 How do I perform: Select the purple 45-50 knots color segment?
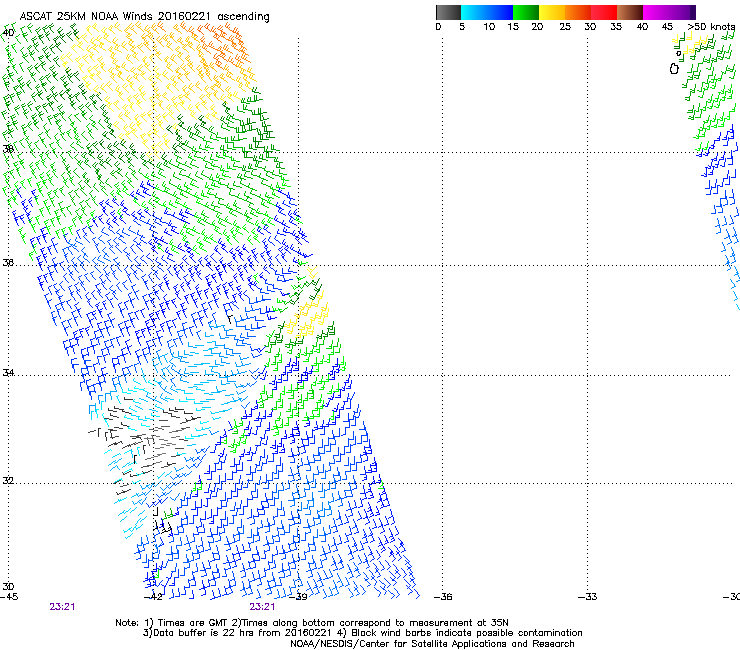pyautogui.click(x=682, y=12)
